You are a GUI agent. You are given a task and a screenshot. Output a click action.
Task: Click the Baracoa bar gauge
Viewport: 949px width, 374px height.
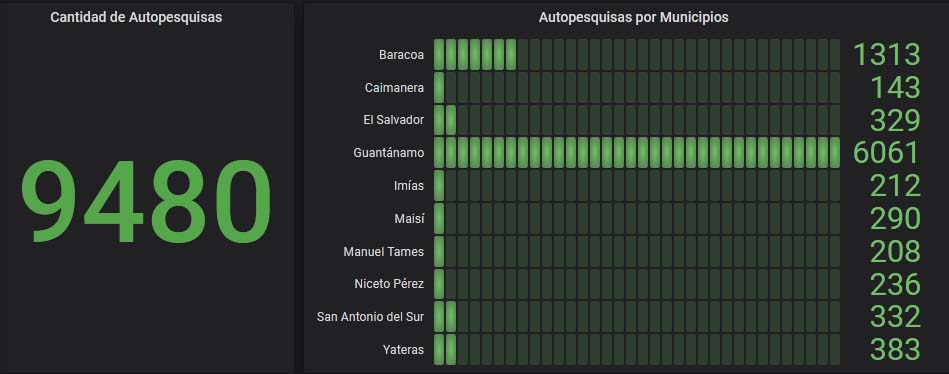pyautogui.click(x=637, y=54)
